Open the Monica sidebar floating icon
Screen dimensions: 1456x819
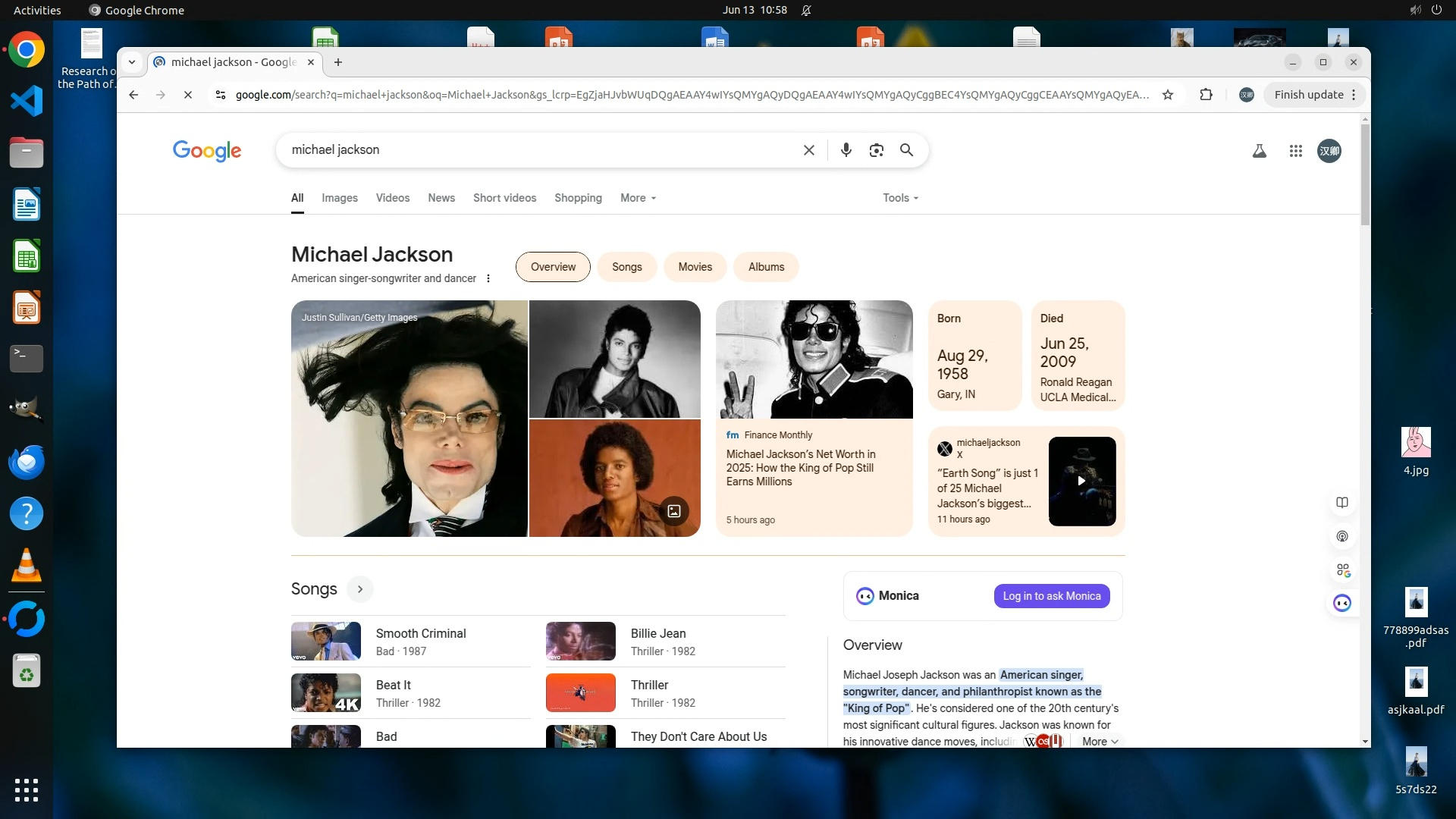click(x=1342, y=604)
